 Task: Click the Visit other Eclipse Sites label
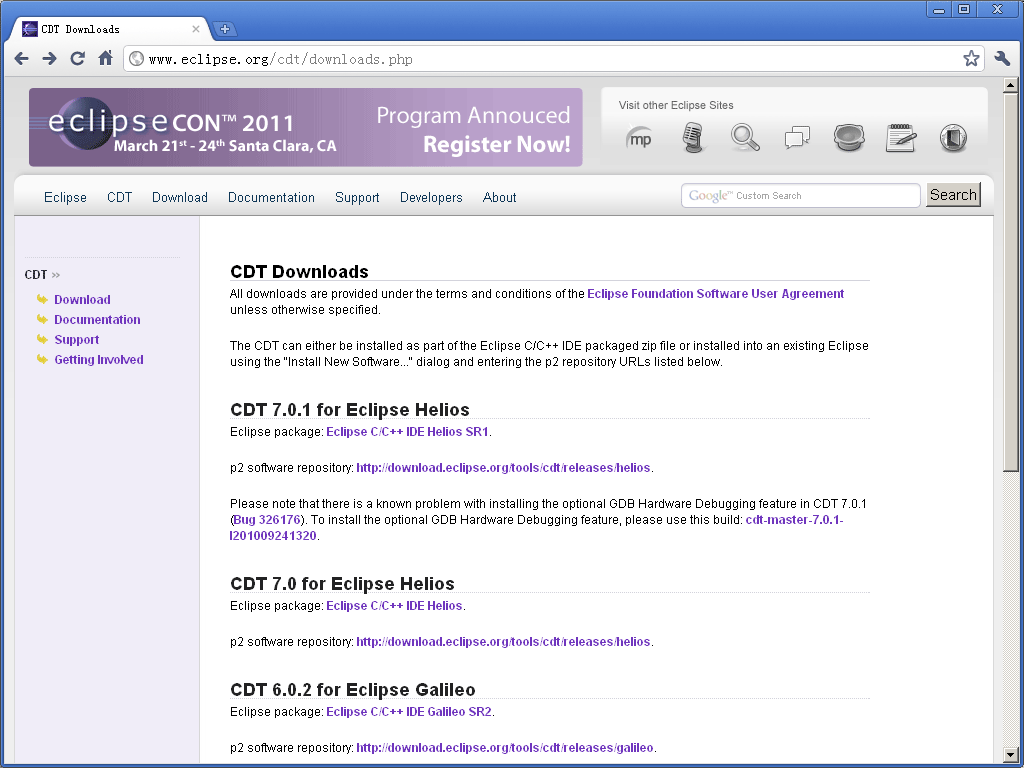pos(676,105)
